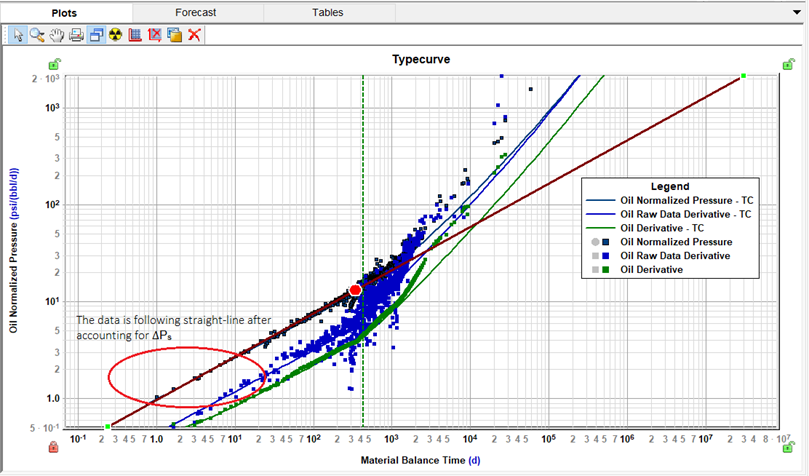The height and width of the screenshot is (476, 809).
Task: Click the (d) x-axis unit link
Action: click(x=474, y=460)
